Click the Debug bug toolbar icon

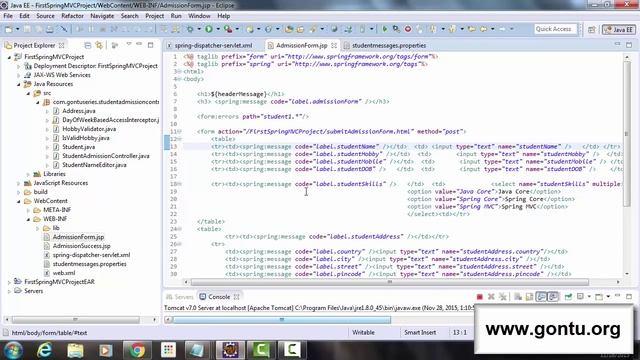[190, 29]
